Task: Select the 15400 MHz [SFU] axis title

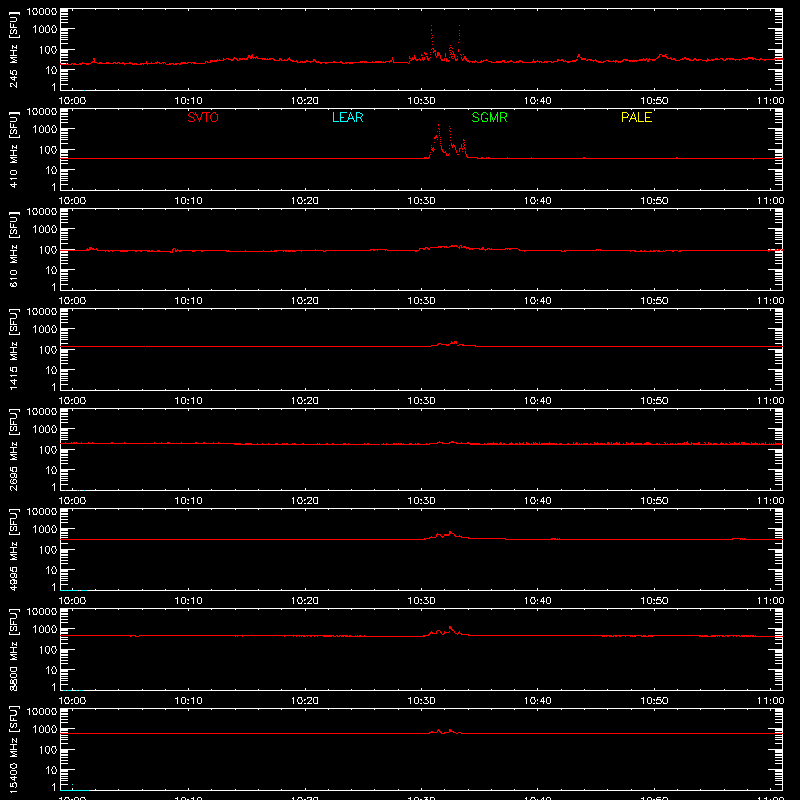Action: click(14, 749)
